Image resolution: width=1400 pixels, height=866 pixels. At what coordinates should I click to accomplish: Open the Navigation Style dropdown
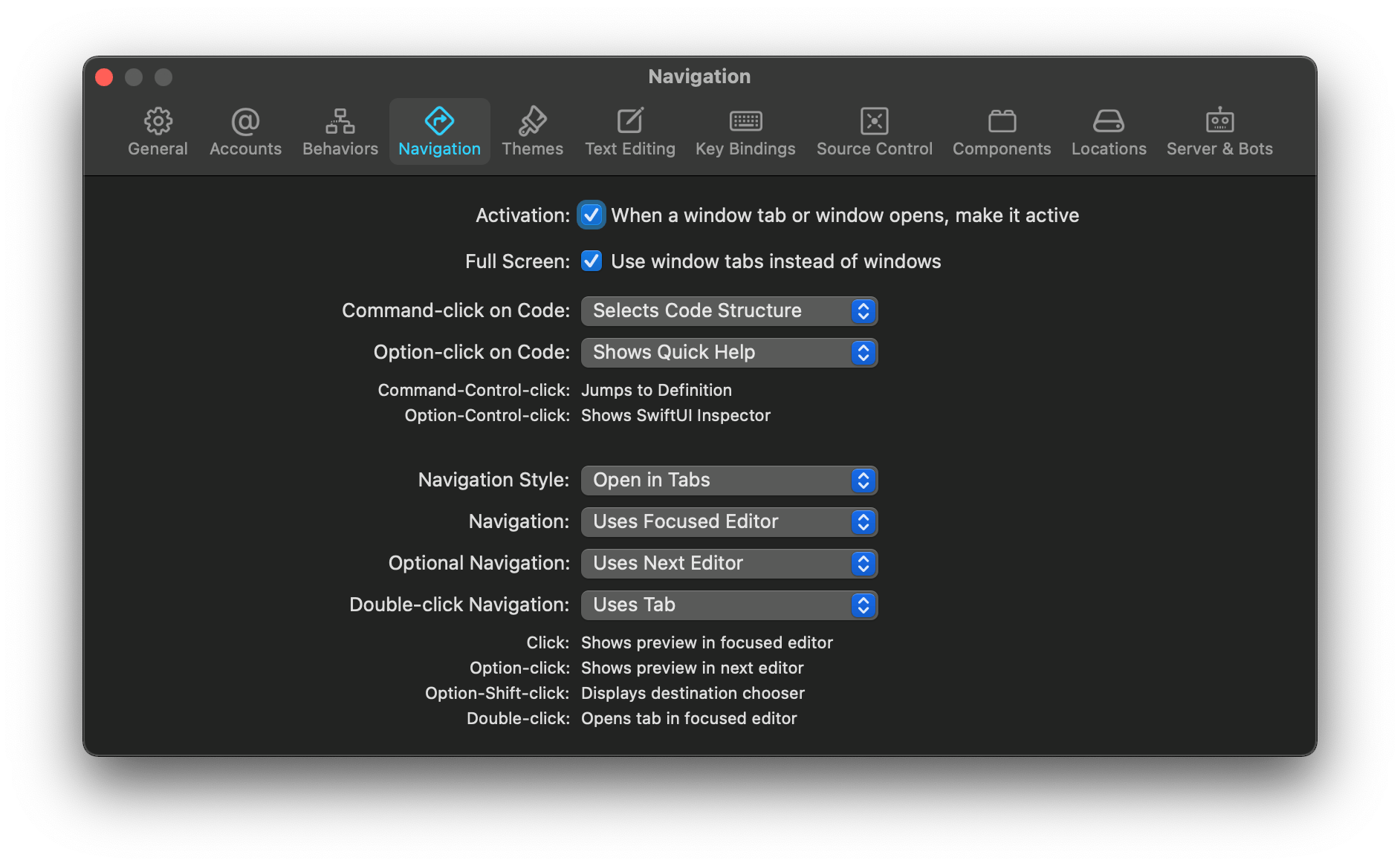[x=728, y=480]
